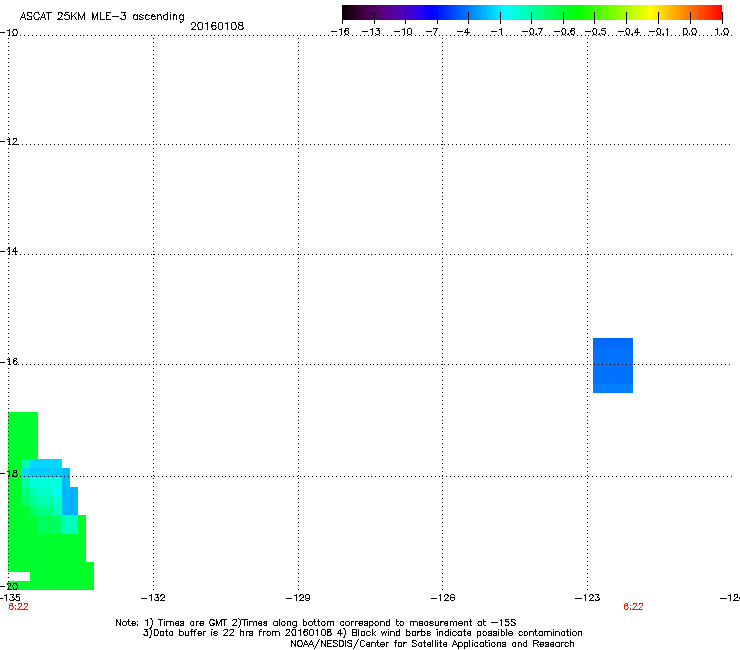Viewport: 740px width, 650px height.
Task: Click the blue data patch near -16 latitude
Action: (x=613, y=365)
